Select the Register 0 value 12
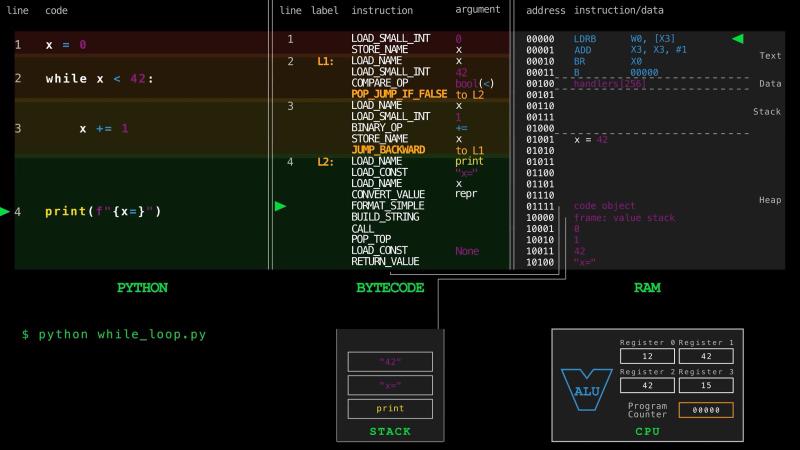The height and width of the screenshot is (450, 800). point(647,356)
